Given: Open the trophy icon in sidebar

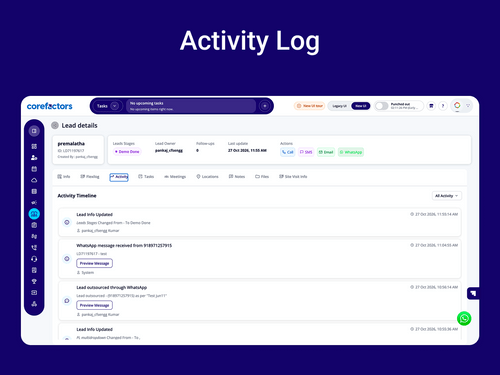Looking at the screenshot, I should pos(34,281).
